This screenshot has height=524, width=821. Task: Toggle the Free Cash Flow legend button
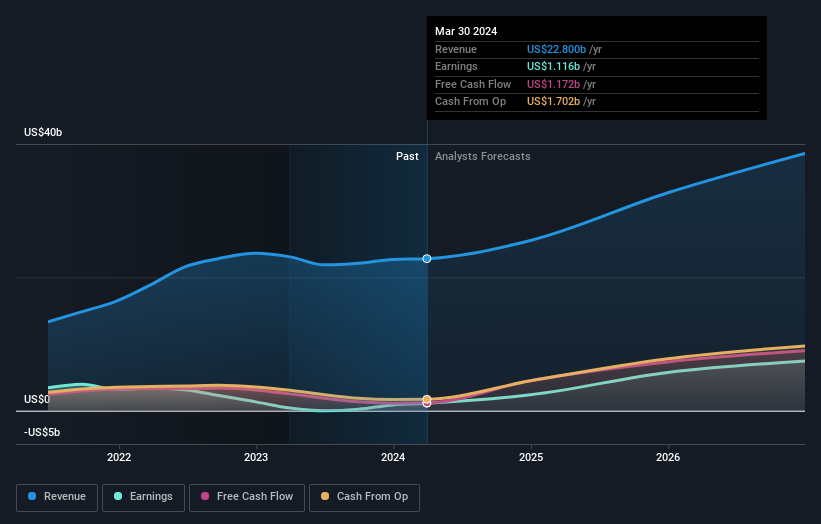pyautogui.click(x=247, y=497)
